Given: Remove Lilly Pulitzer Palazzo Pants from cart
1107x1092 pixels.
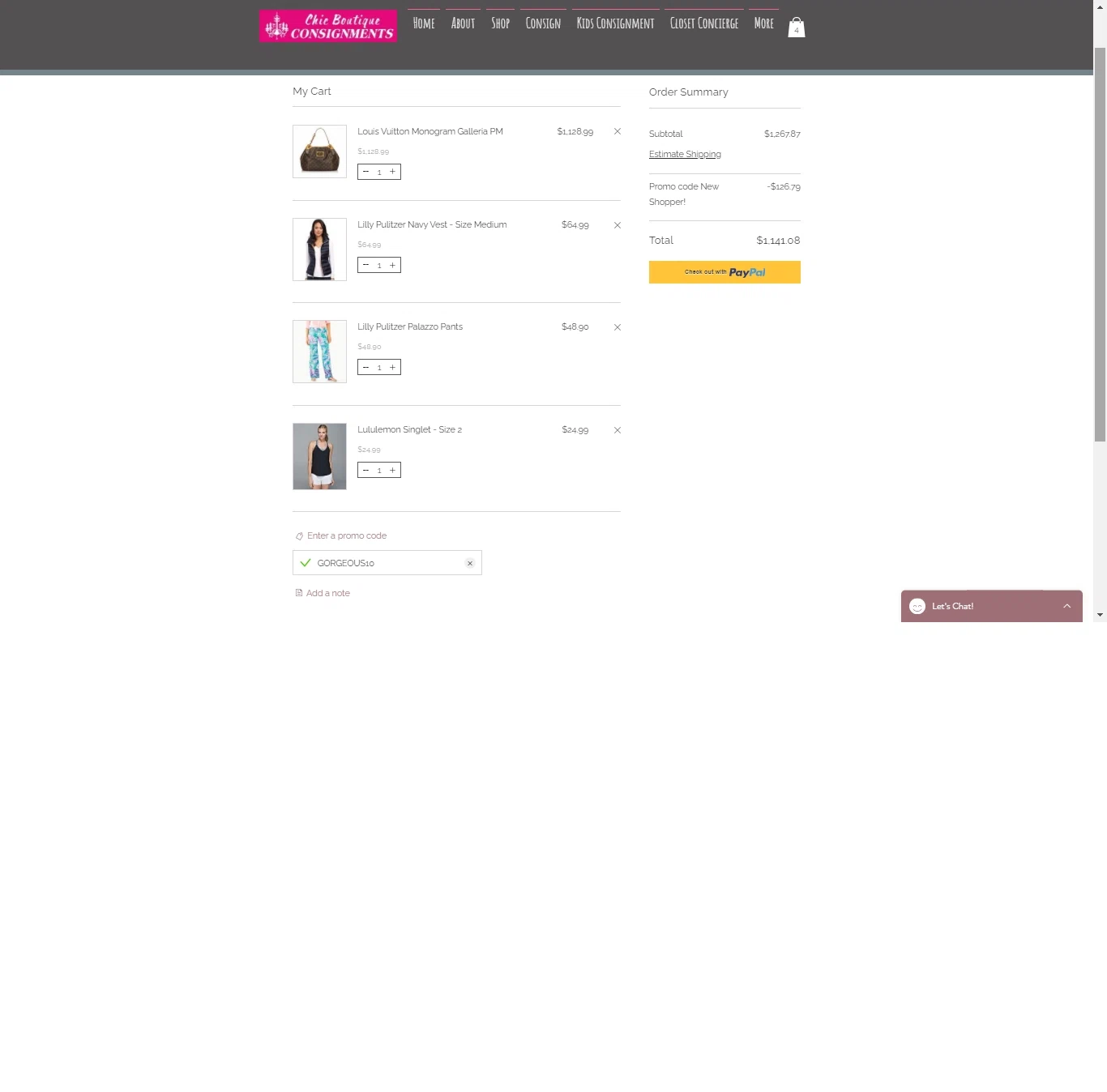Looking at the screenshot, I should click(x=618, y=327).
